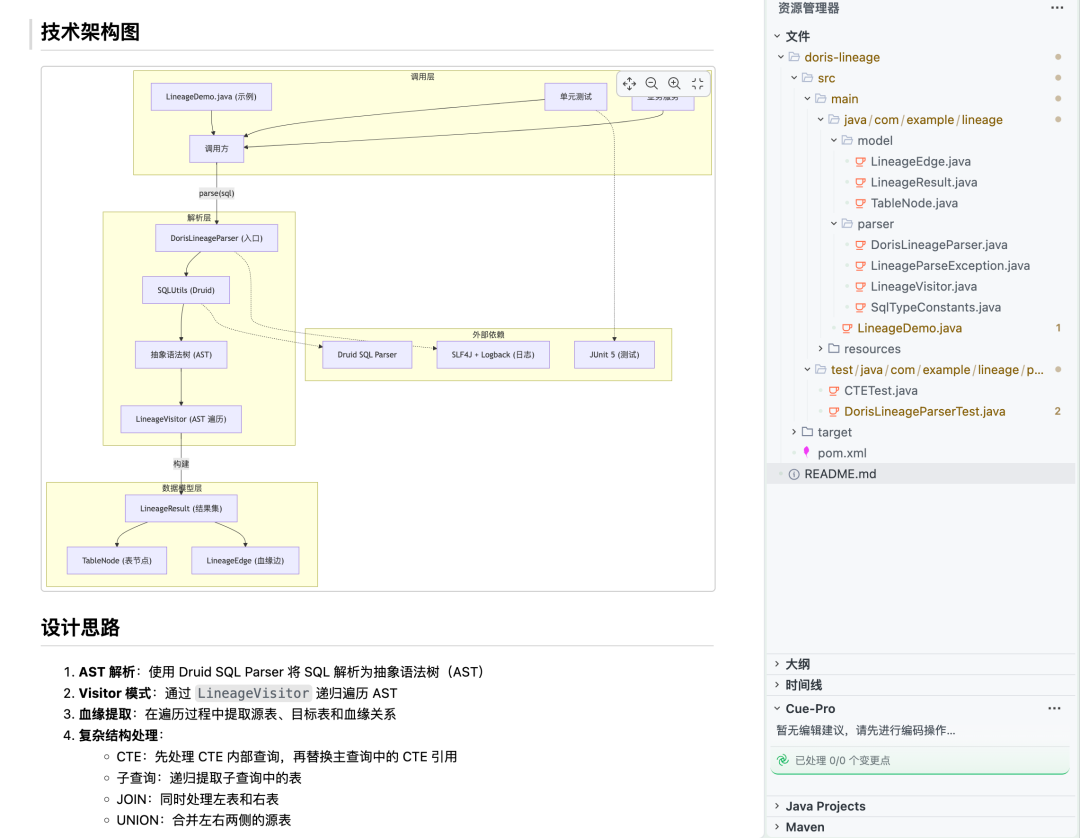Collapse the model folder chevron
This screenshot has width=1080, height=838.
point(833,140)
